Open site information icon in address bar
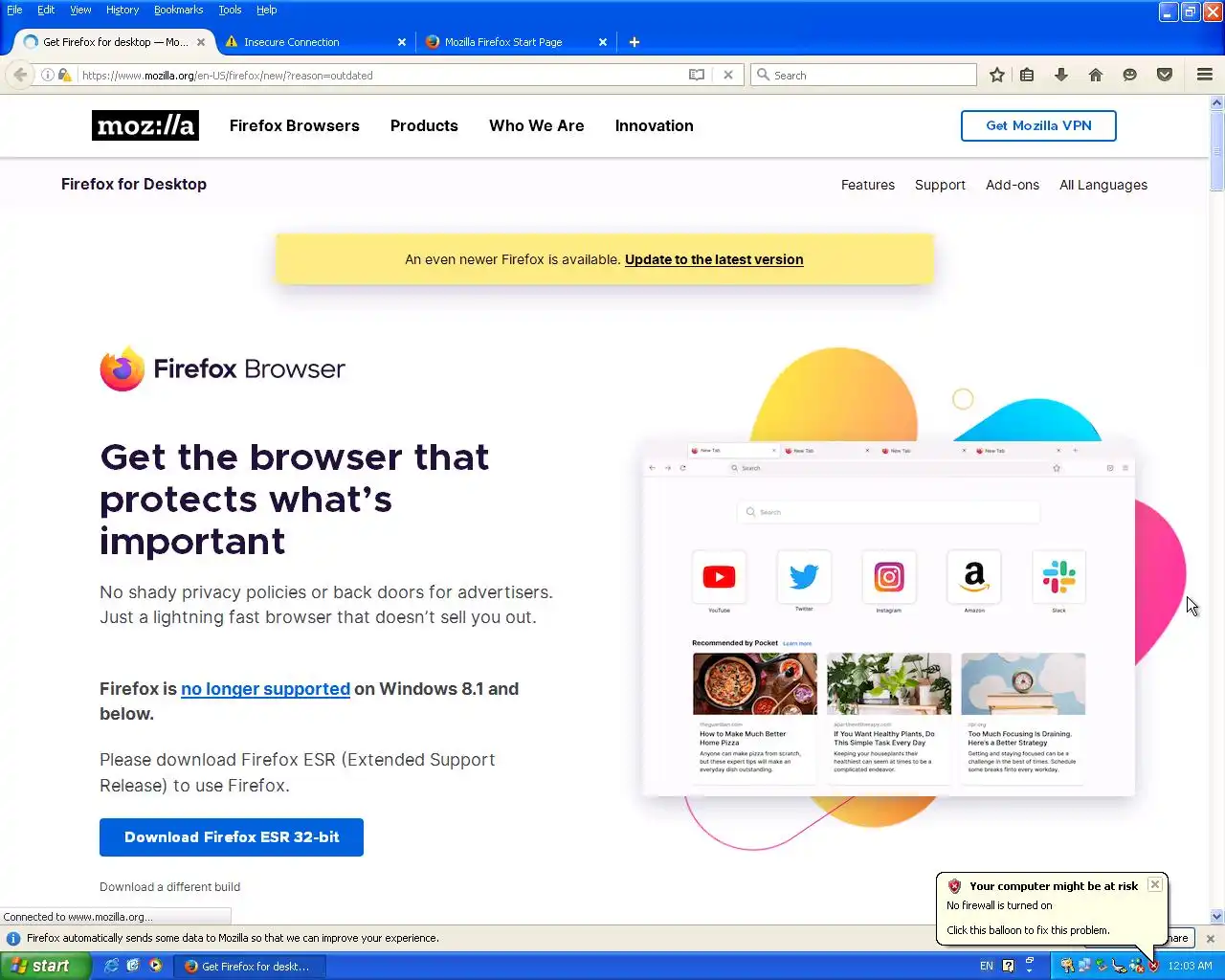The image size is (1225, 980). [x=47, y=75]
